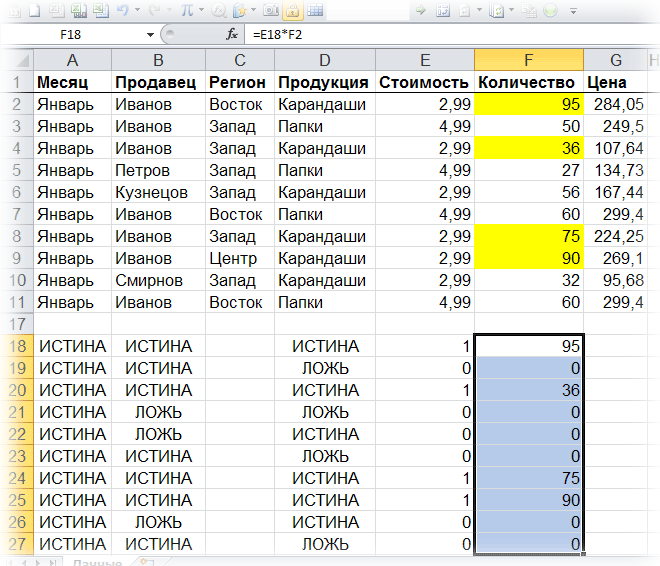Click the green sphere icon
The width and height of the screenshot is (660, 566).
tap(550, 10)
